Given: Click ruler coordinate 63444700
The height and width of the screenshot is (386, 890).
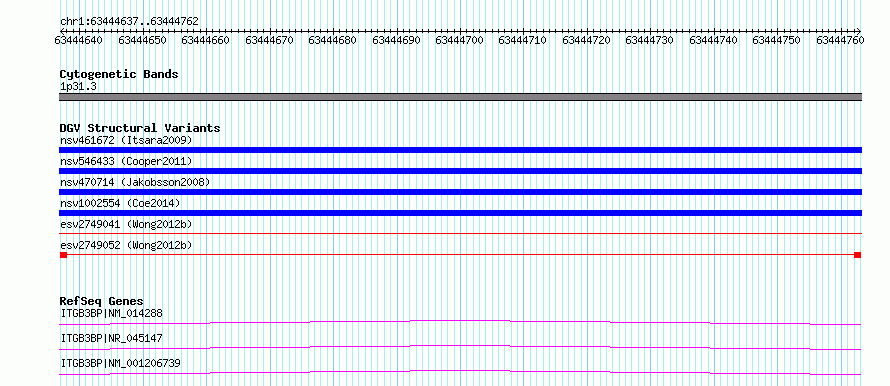Looking at the screenshot, I should (x=459, y=41).
